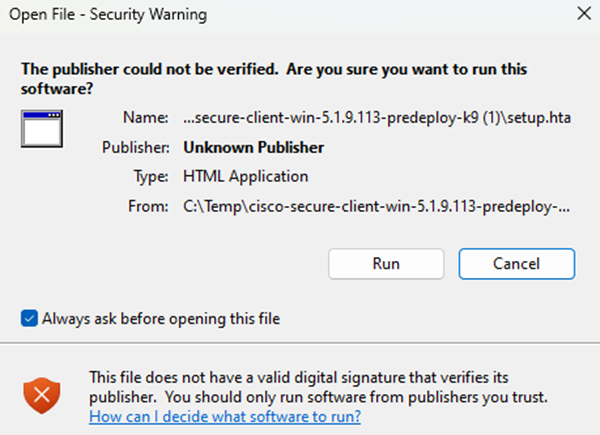The height and width of the screenshot is (435, 600).
Task: Open the 'How can I decide' help link
Action: pyautogui.click(x=225, y=416)
